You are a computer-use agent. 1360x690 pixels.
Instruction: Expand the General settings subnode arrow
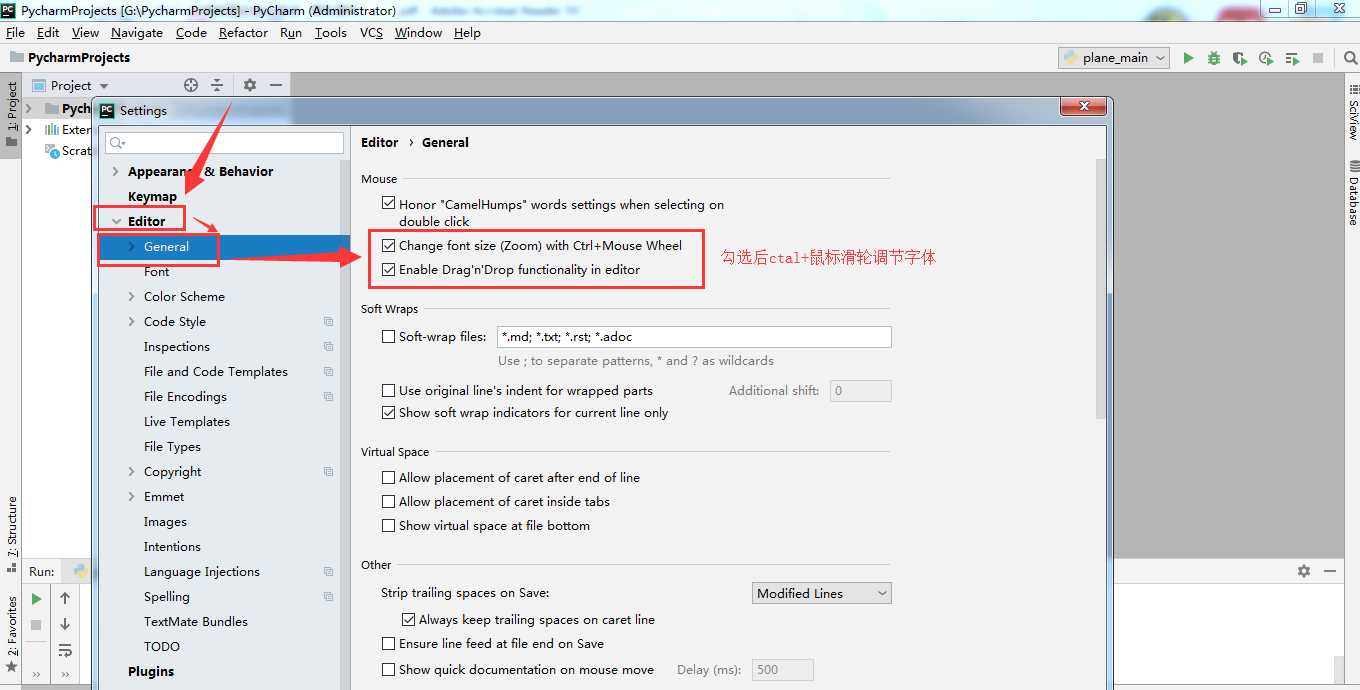[131, 247]
